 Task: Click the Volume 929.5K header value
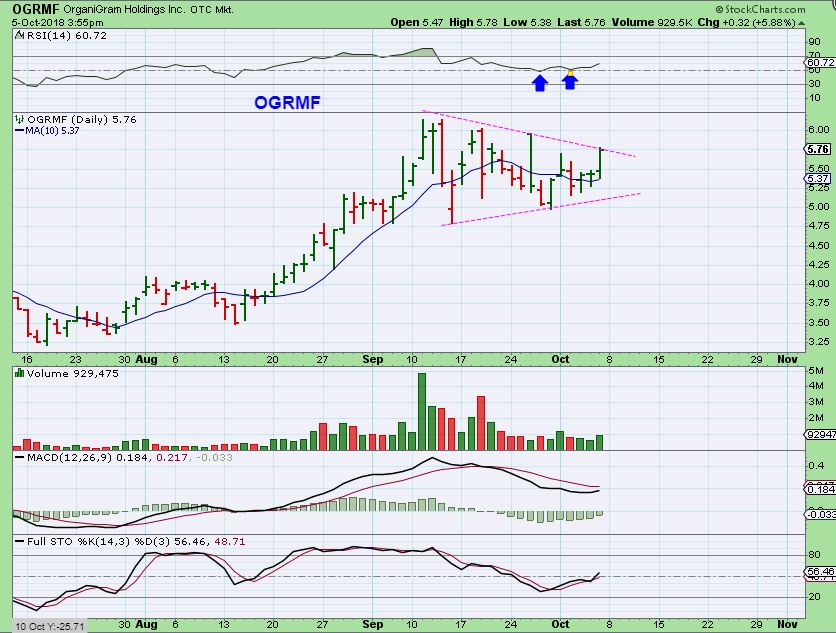click(652, 22)
